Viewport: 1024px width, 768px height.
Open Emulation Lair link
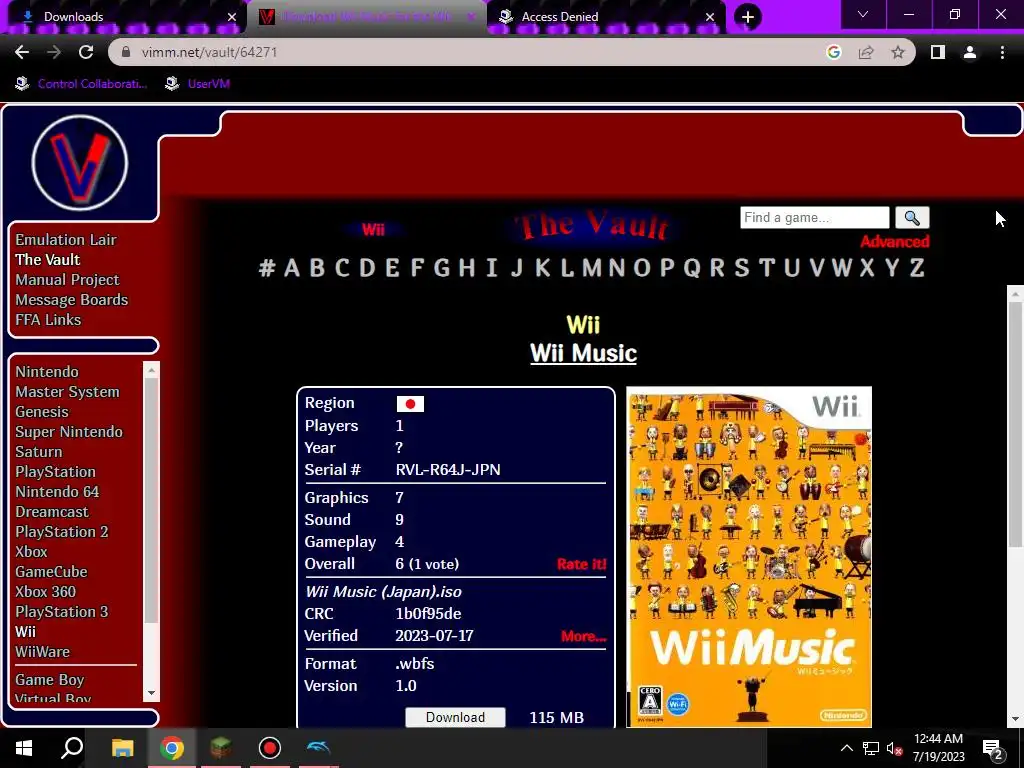(x=66, y=240)
